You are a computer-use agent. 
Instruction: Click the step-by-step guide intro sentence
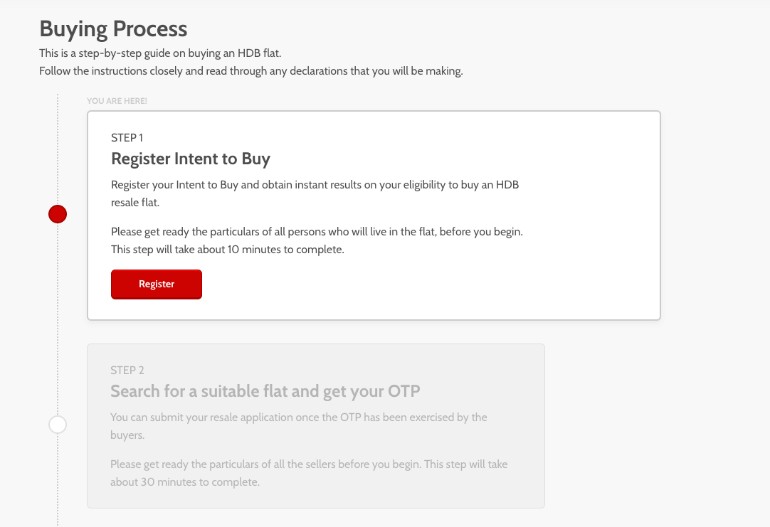click(160, 53)
